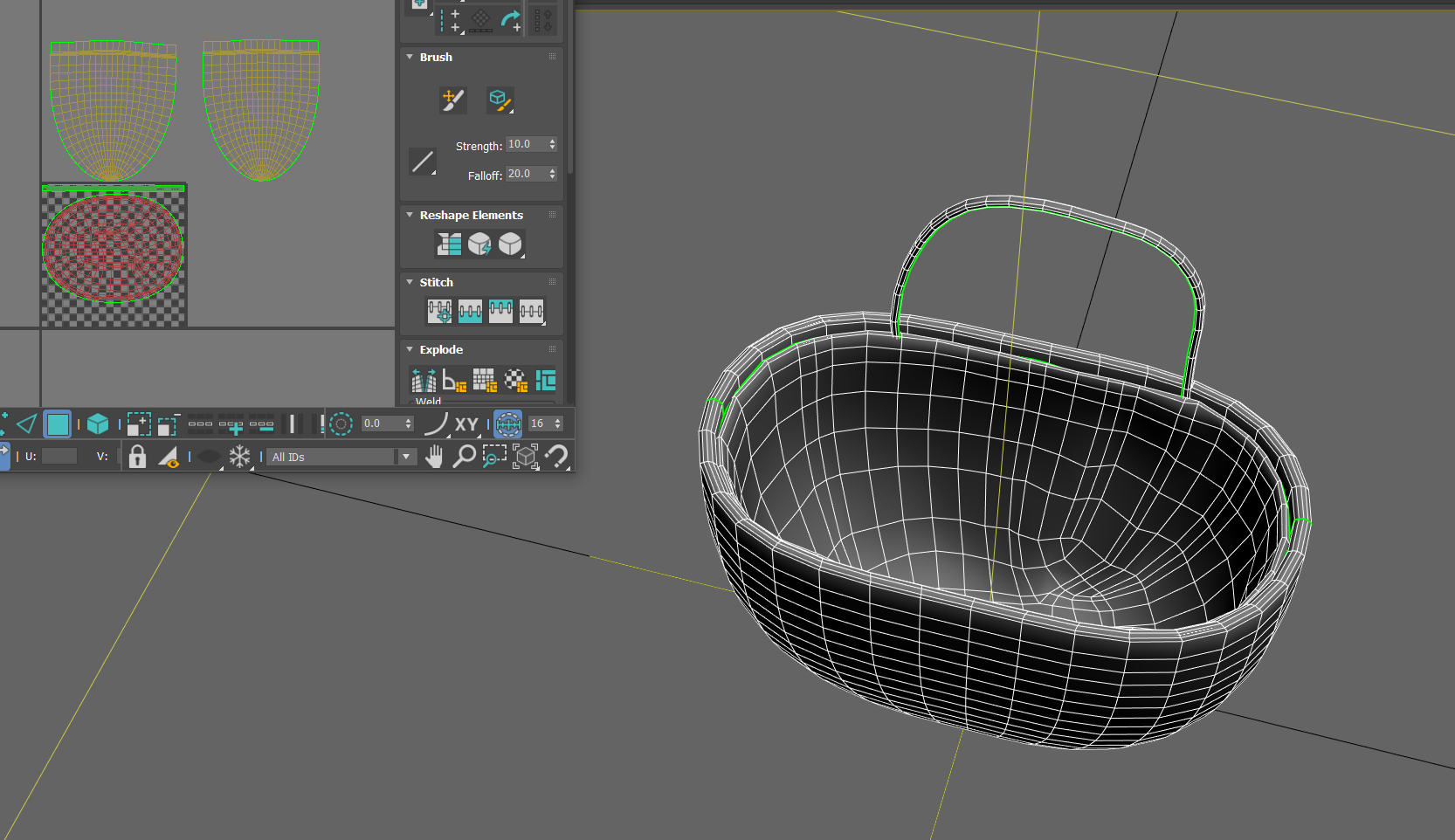Click the Loop UV edges icon

click(201, 424)
